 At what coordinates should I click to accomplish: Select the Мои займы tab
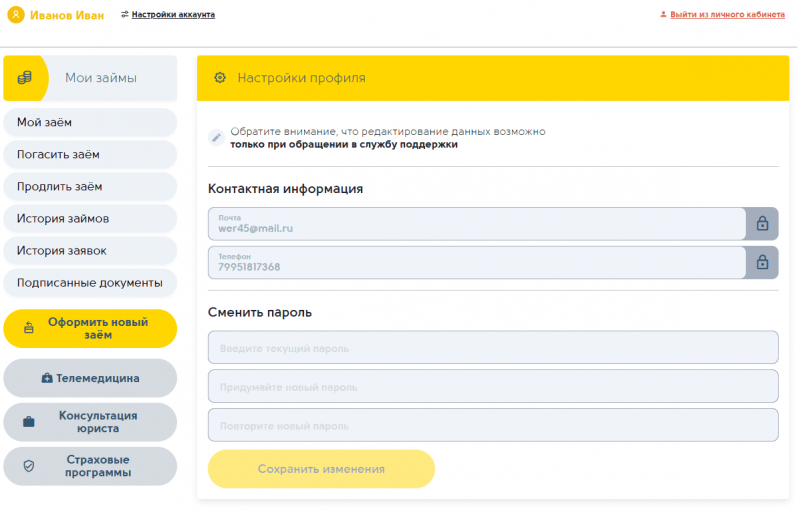coord(90,78)
